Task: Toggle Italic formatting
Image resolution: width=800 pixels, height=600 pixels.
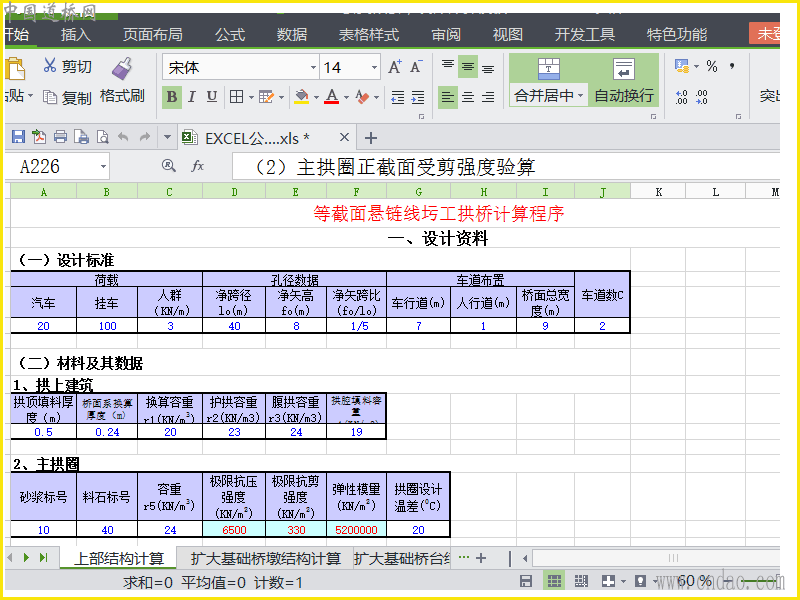Action: coord(192,96)
